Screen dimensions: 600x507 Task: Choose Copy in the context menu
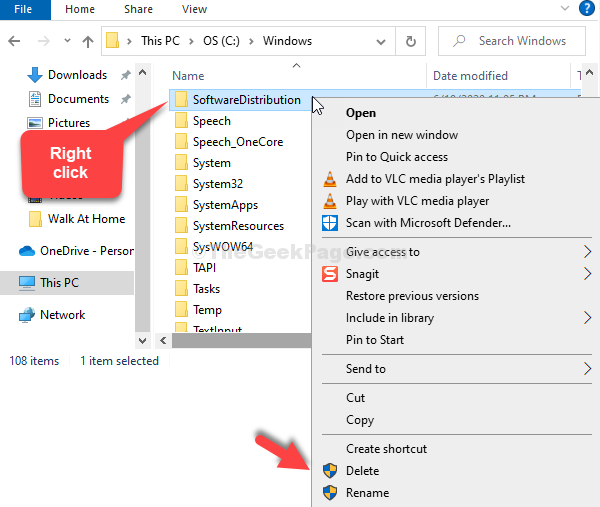tap(455, 420)
